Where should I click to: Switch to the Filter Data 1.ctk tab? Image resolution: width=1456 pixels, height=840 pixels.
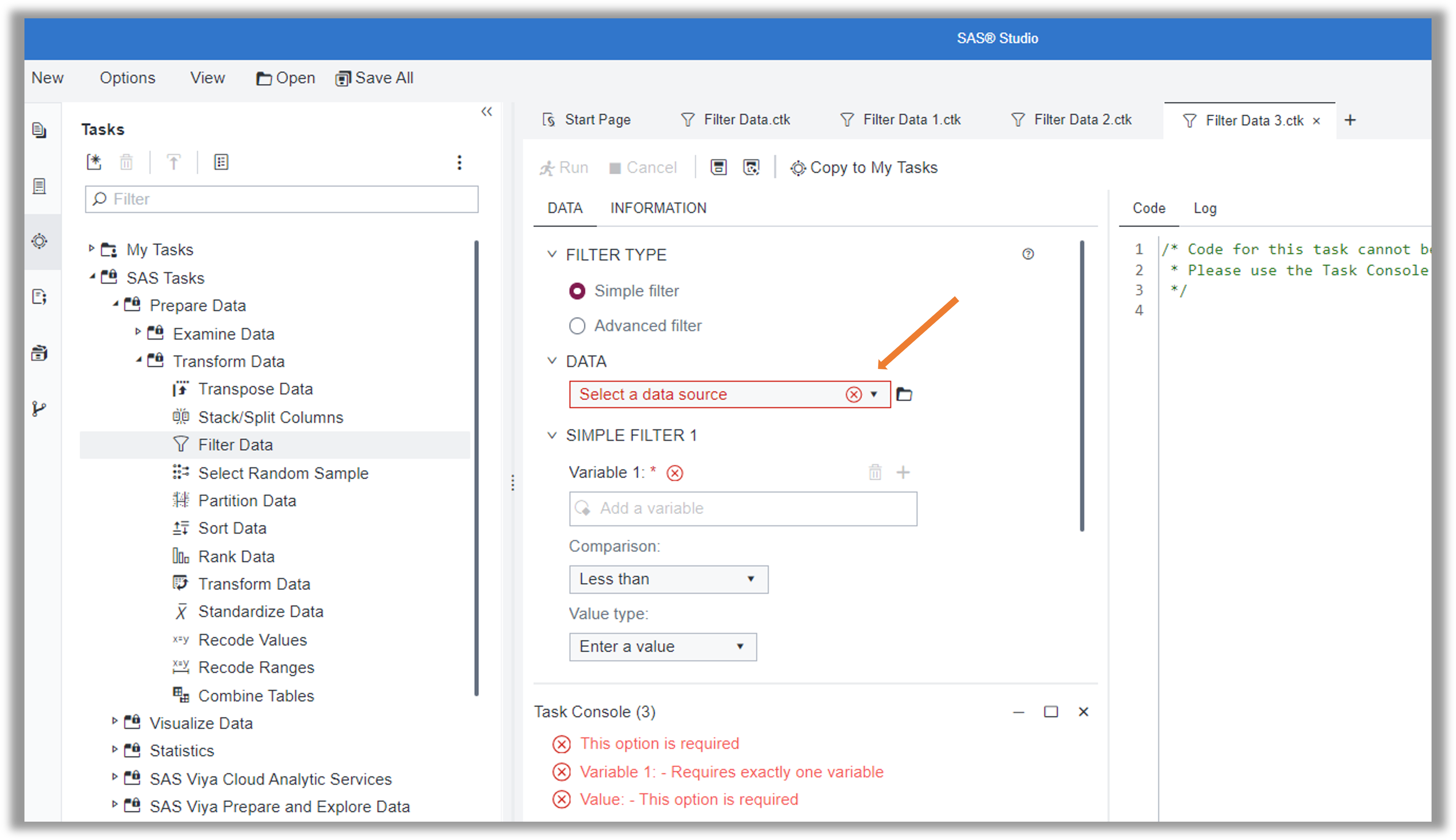click(900, 120)
